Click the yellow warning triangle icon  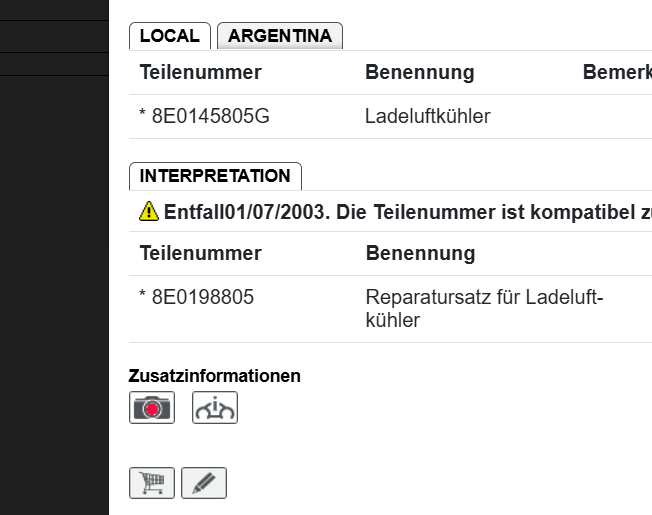(149, 211)
